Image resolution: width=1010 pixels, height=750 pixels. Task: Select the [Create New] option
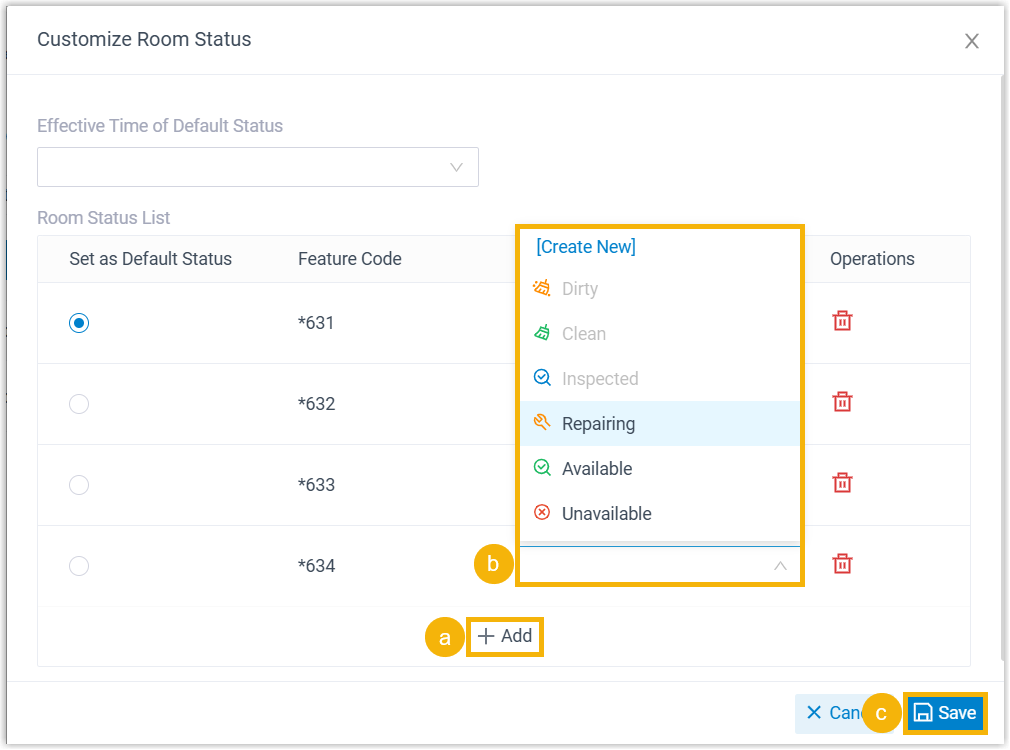click(586, 247)
